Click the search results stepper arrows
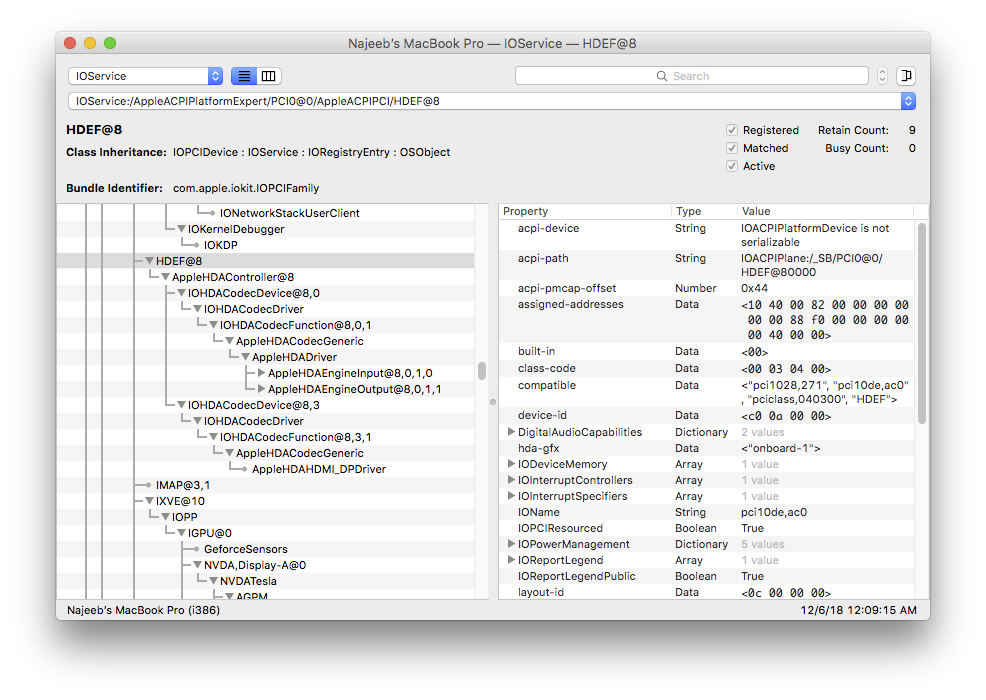This screenshot has height=700, width=986. coord(882,76)
